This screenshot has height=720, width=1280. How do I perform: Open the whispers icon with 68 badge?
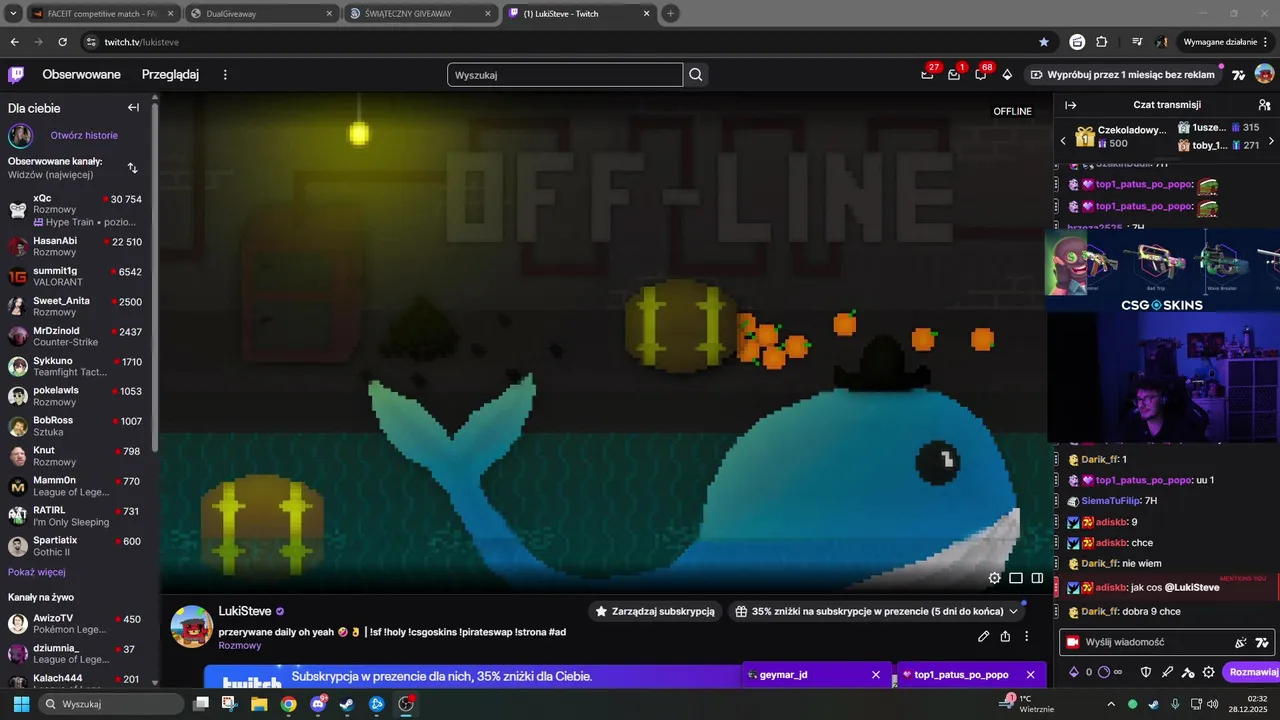(x=981, y=75)
